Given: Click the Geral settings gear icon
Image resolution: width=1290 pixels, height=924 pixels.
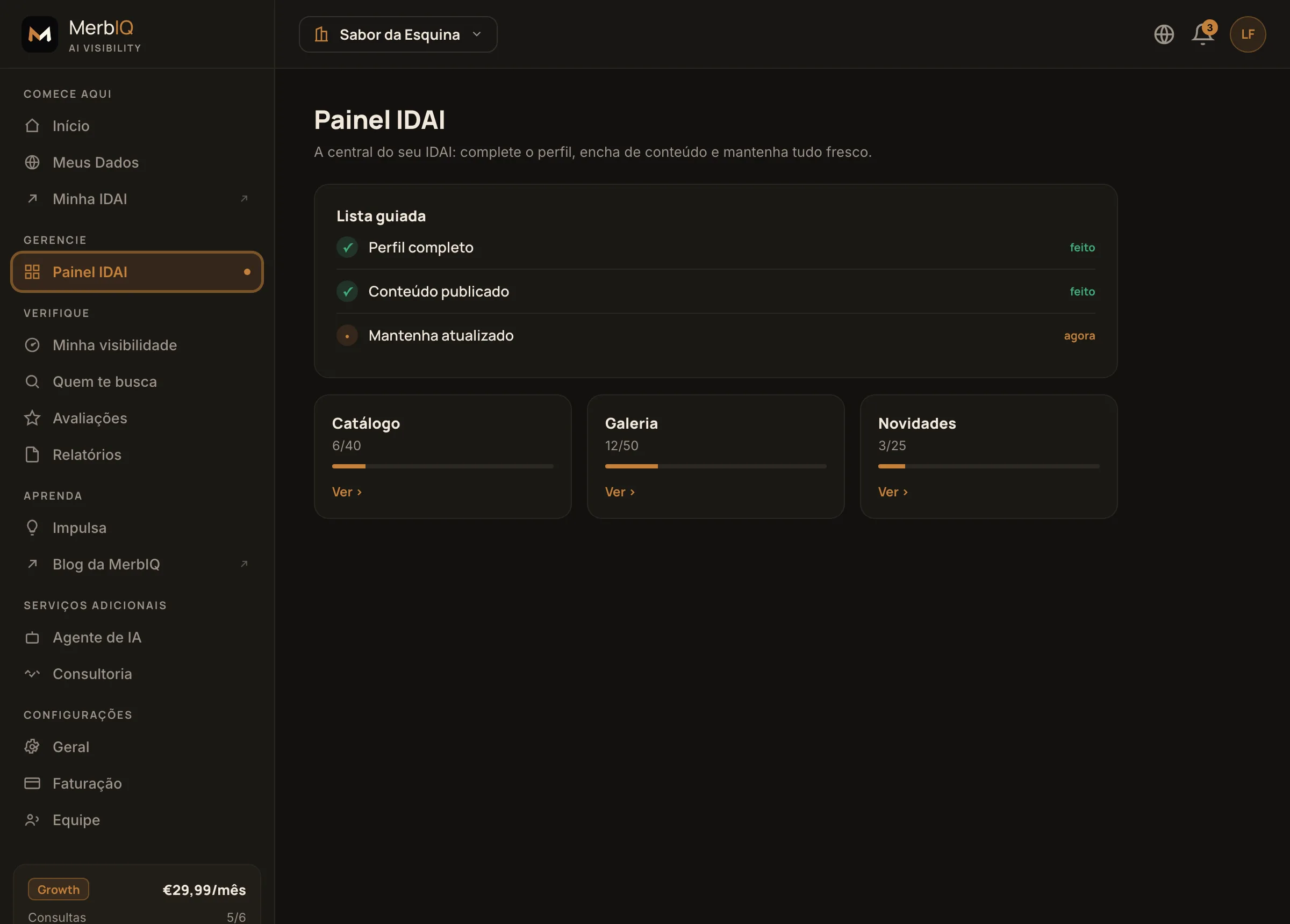Looking at the screenshot, I should 32,747.
